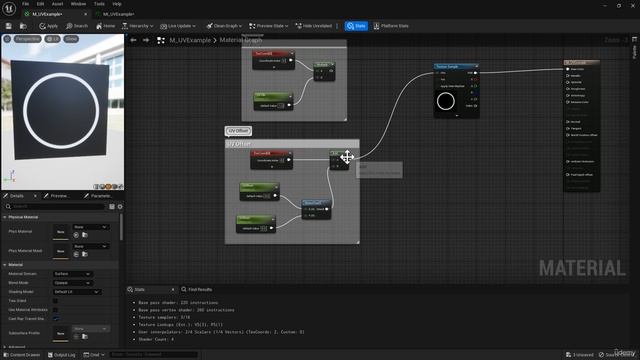
Task: Collapse the Material section
Action: (5, 265)
